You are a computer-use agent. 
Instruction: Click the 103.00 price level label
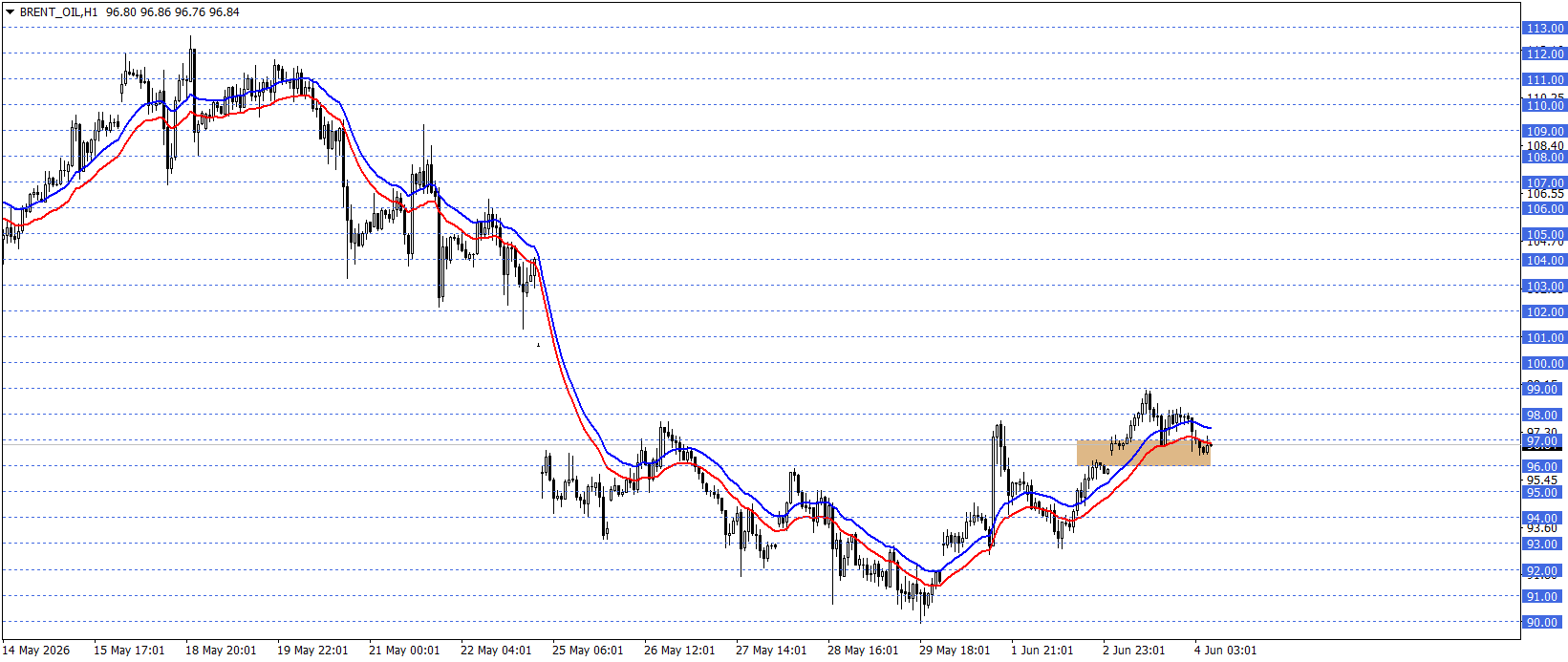point(1544,287)
